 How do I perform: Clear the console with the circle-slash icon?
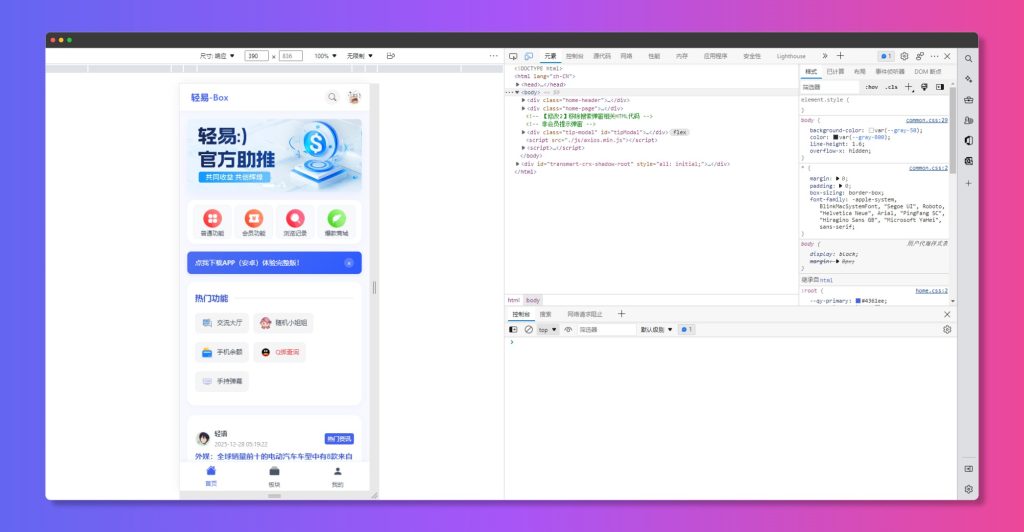point(529,329)
